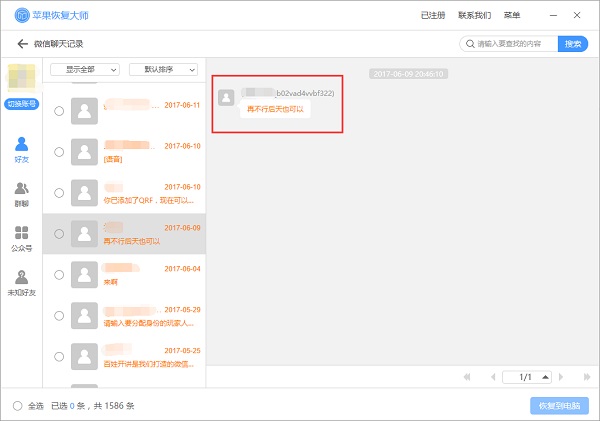Click the 恢复到电脑 restore button
The height and width of the screenshot is (421, 600).
(559, 406)
